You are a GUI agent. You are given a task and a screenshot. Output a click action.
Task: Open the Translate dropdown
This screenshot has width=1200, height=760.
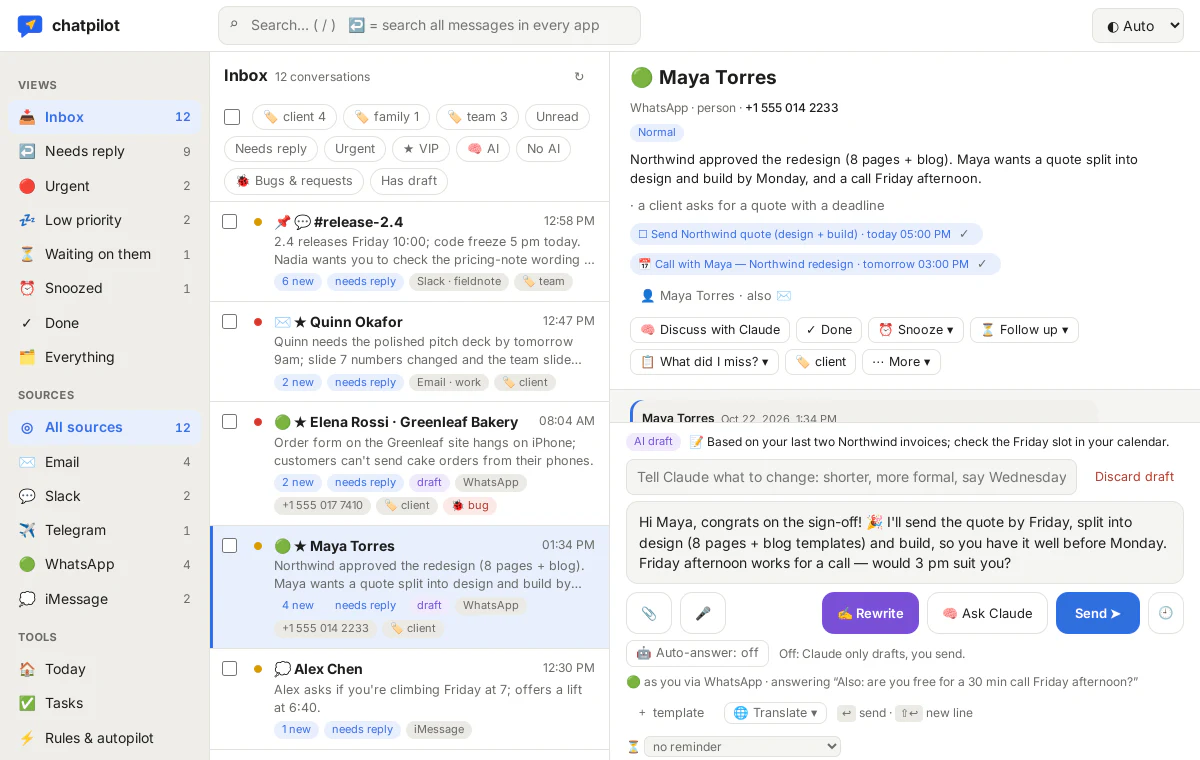(774, 713)
